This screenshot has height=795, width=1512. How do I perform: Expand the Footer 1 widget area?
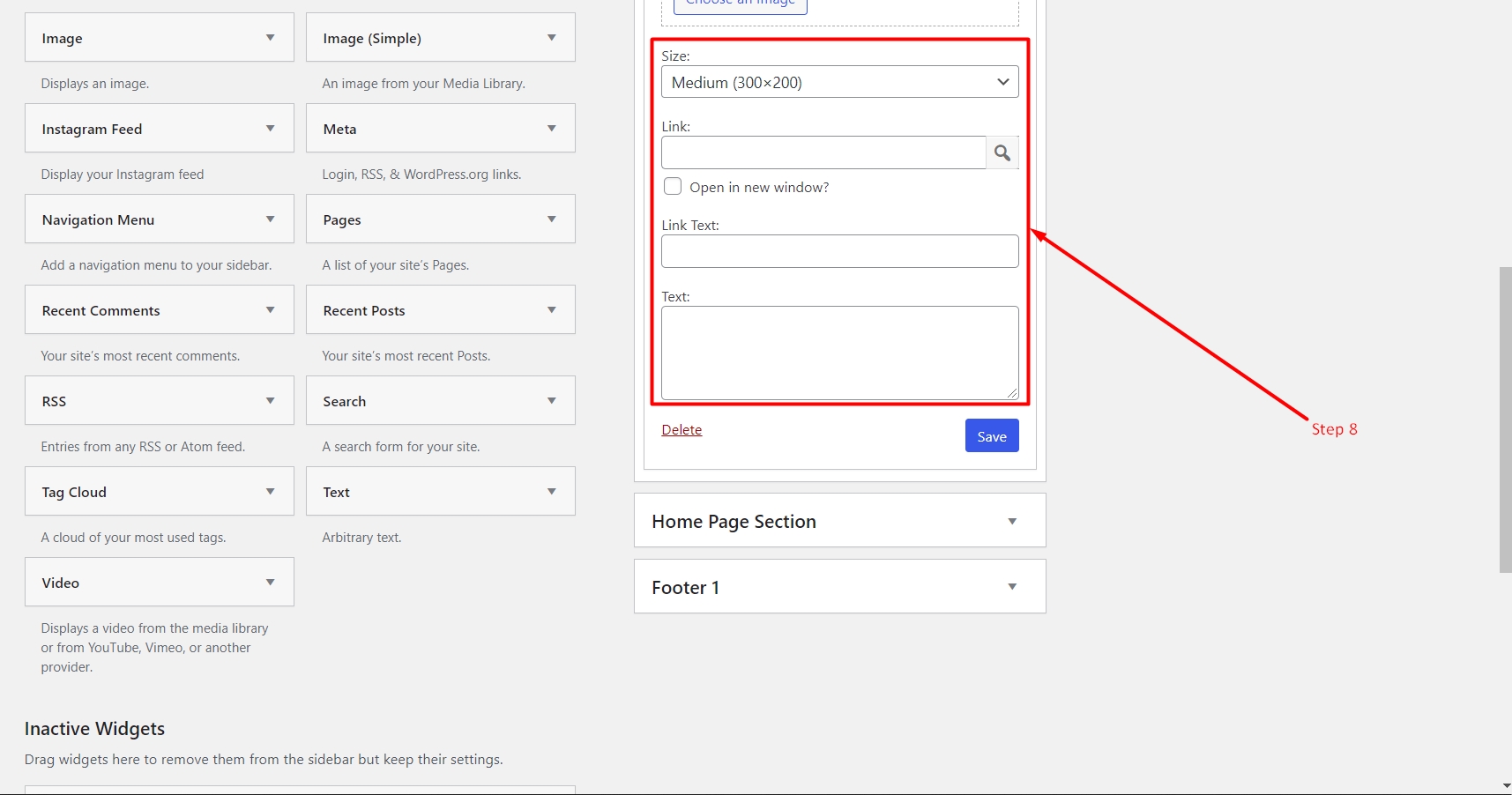pyautogui.click(x=1012, y=587)
